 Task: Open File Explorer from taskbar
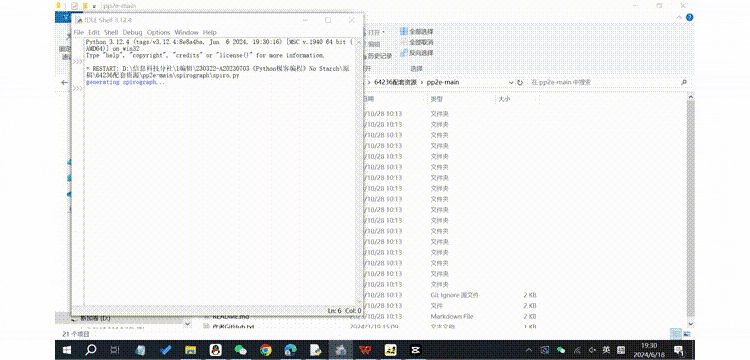pos(190,350)
